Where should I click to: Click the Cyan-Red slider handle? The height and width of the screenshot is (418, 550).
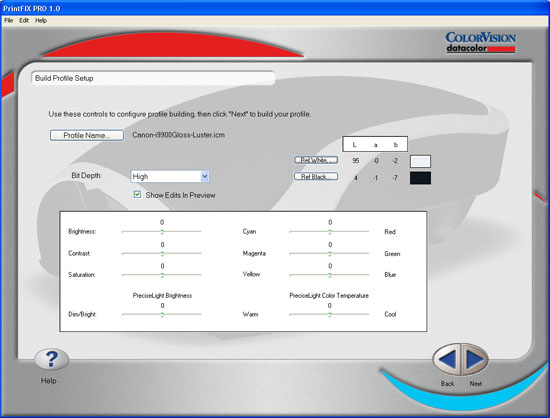(330, 232)
